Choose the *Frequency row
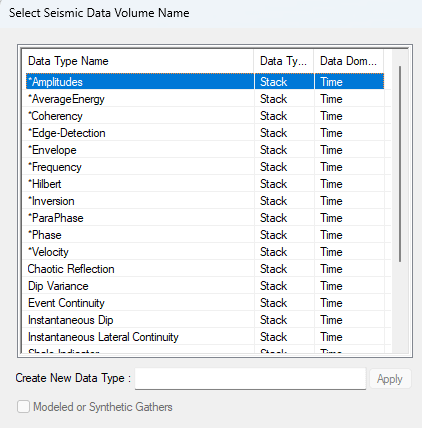The height and width of the screenshot is (428, 422). pyautogui.click(x=205, y=167)
